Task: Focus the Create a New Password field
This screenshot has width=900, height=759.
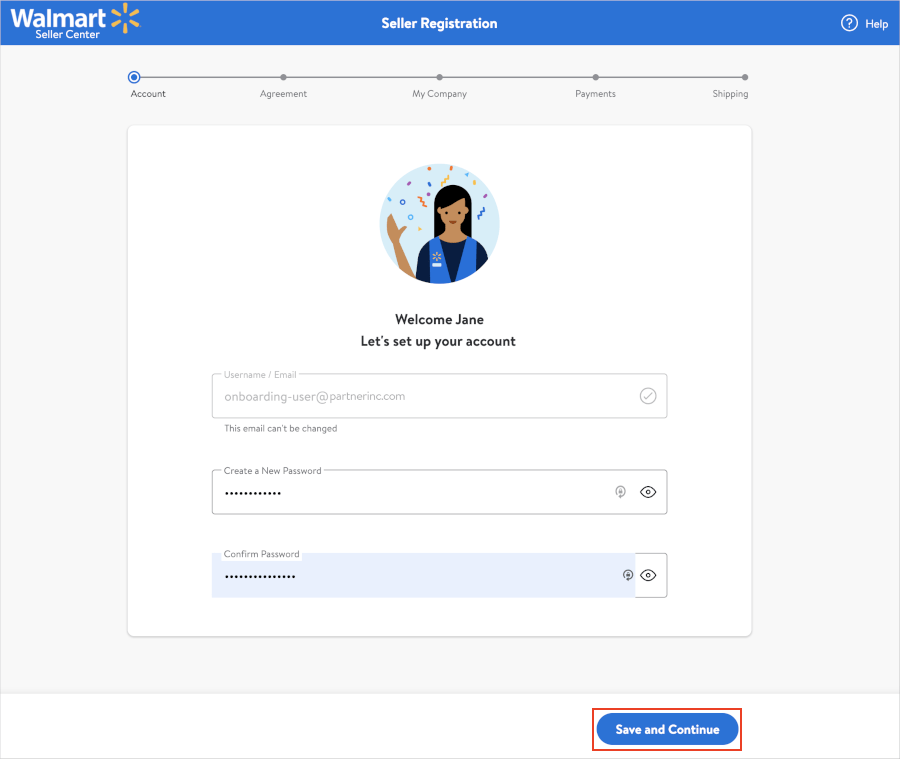Action: 410,493
